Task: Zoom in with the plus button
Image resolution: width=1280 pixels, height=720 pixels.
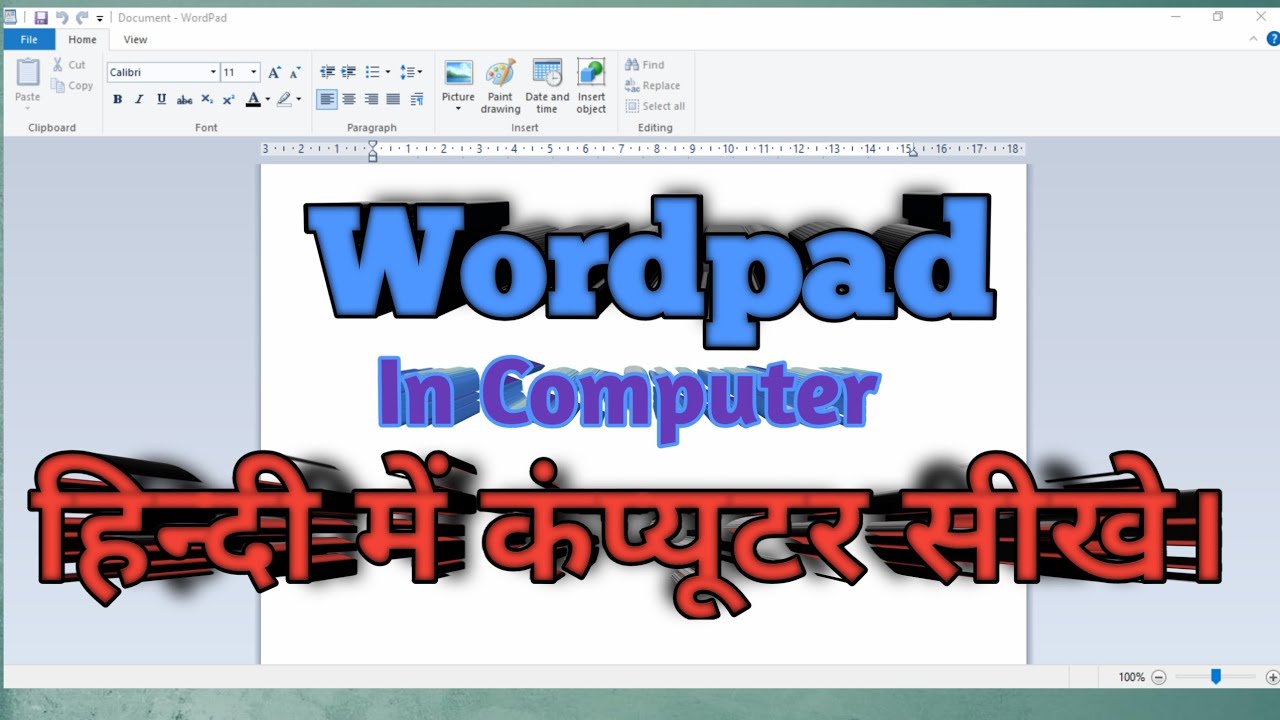Action: pos(1272,677)
